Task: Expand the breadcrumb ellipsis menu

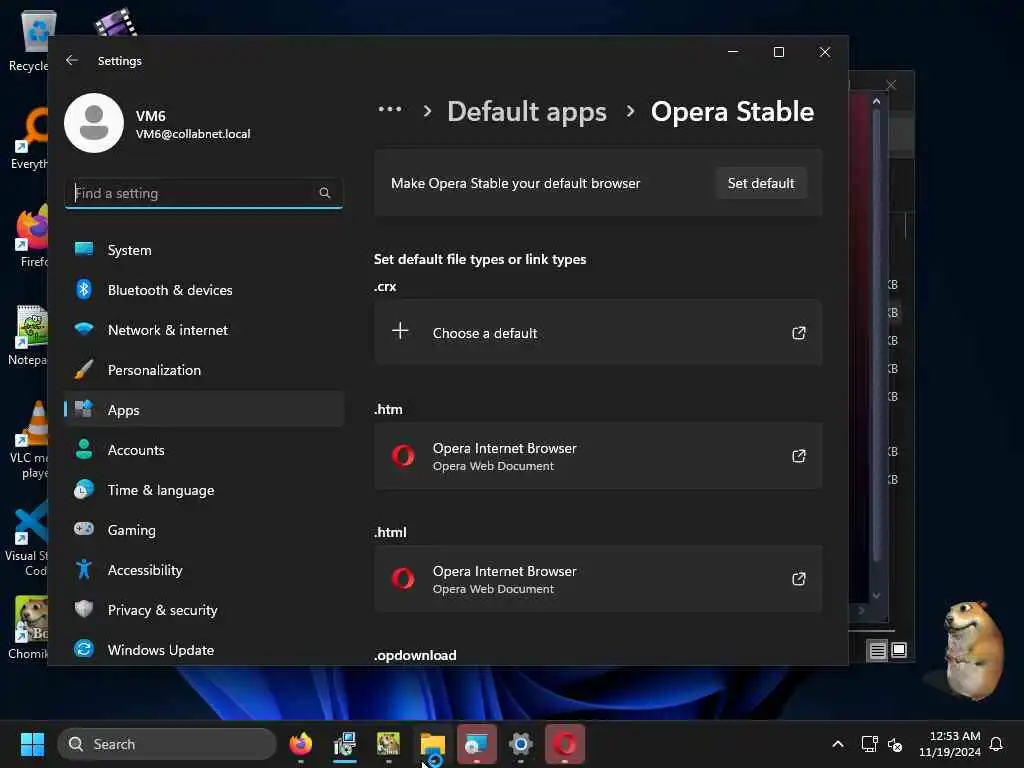Action: [x=390, y=110]
